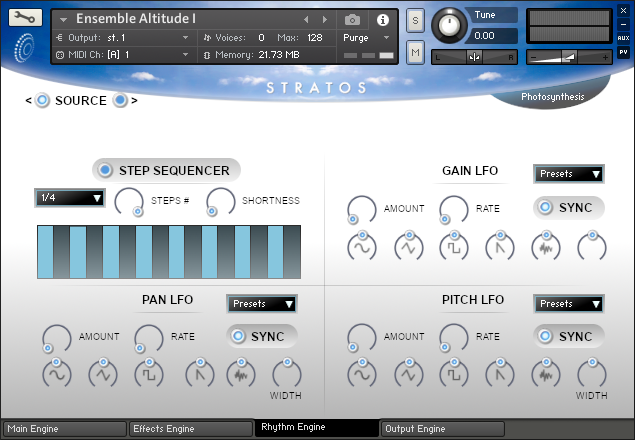Click the Tune knob

click(449, 25)
